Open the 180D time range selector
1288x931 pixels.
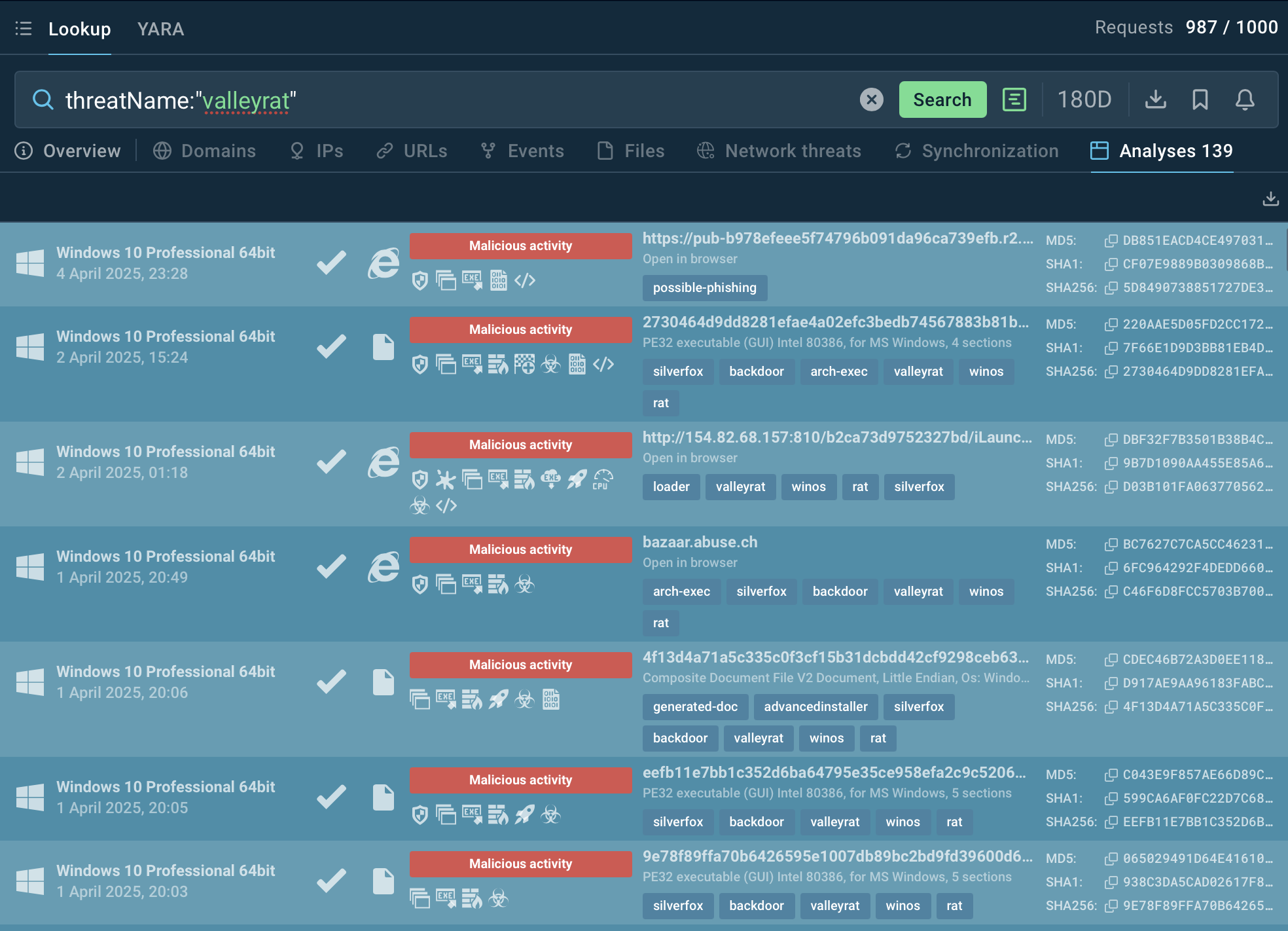(1084, 100)
